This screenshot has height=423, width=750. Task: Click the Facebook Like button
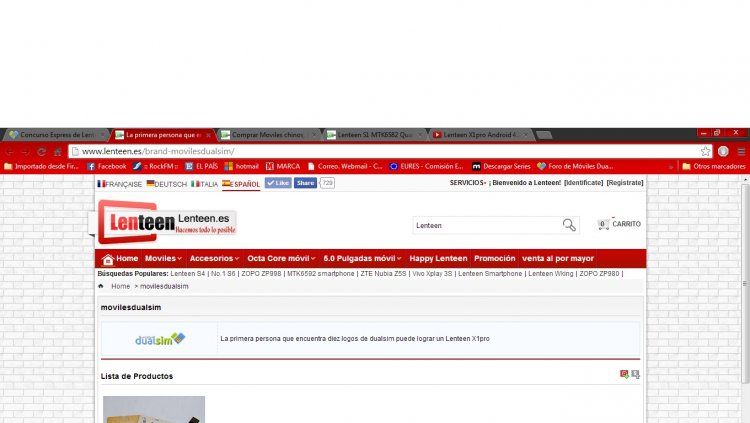278,183
